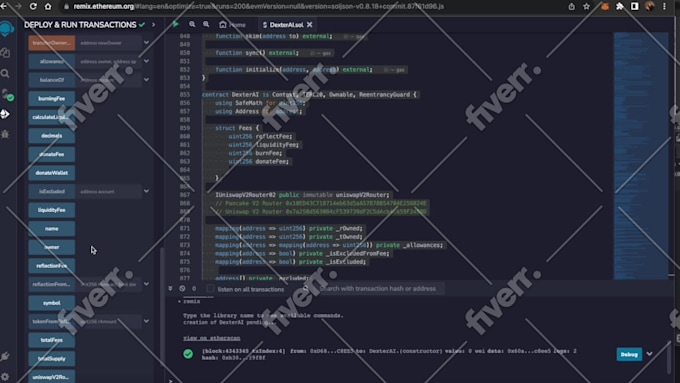The height and width of the screenshot is (383, 680).
Task: Focus the isExcluded address account input
Action: pyautogui.click(x=108, y=191)
